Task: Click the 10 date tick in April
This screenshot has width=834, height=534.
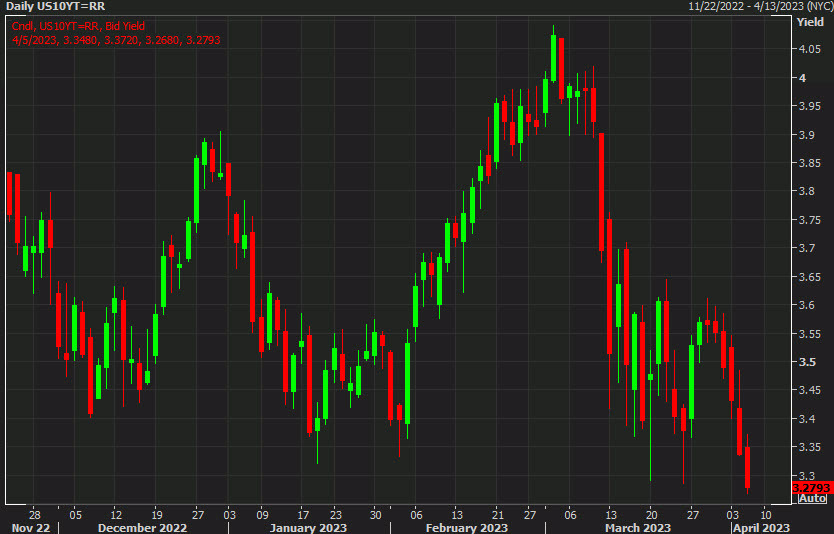Action: [x=765, y=515]
